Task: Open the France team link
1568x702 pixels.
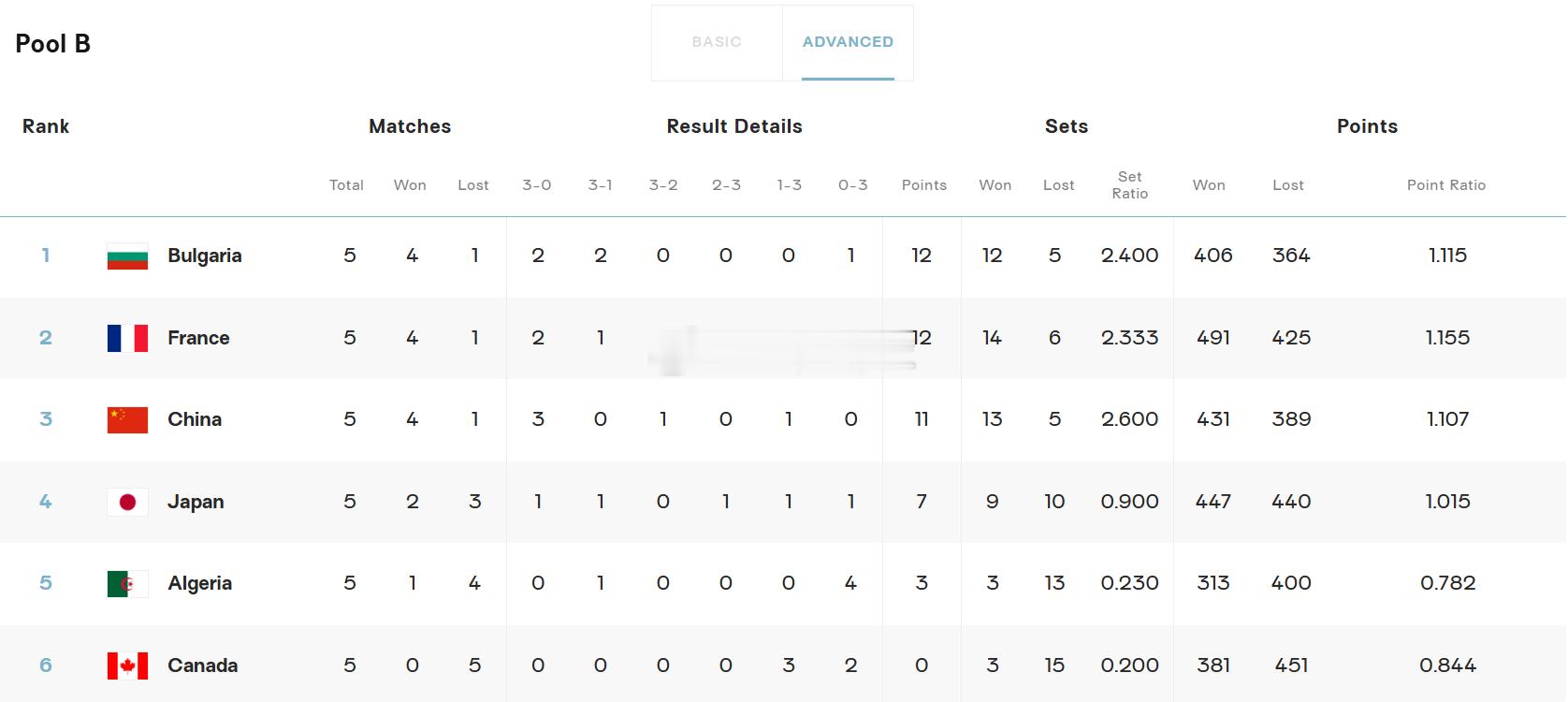Action: 198,338
